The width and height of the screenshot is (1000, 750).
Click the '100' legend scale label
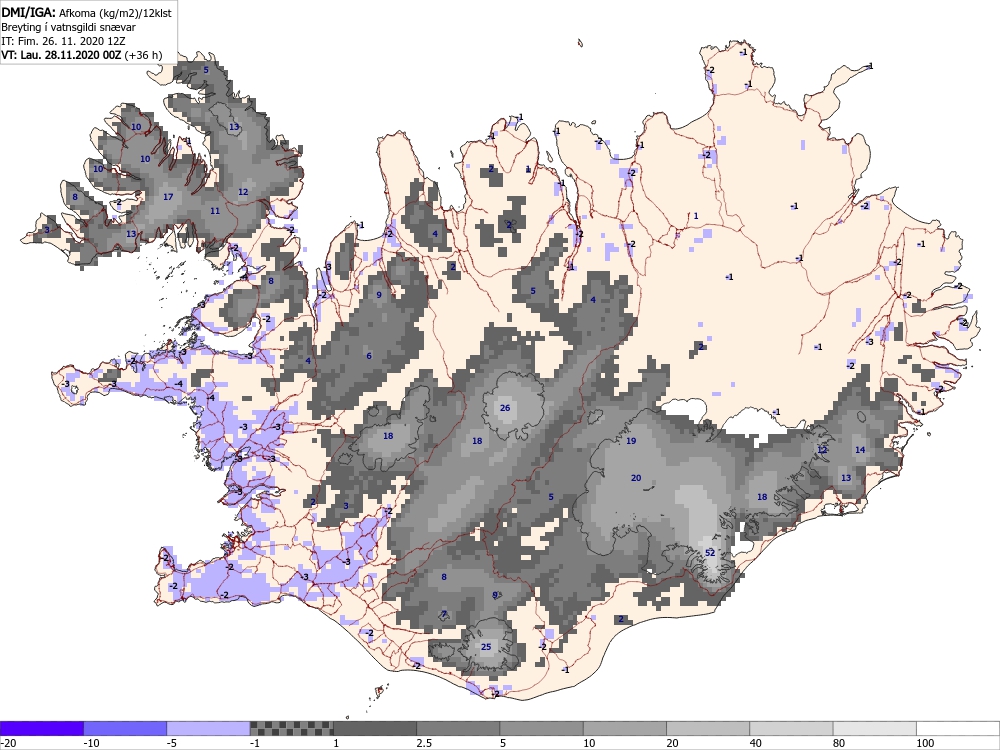(x=925, y=743)
